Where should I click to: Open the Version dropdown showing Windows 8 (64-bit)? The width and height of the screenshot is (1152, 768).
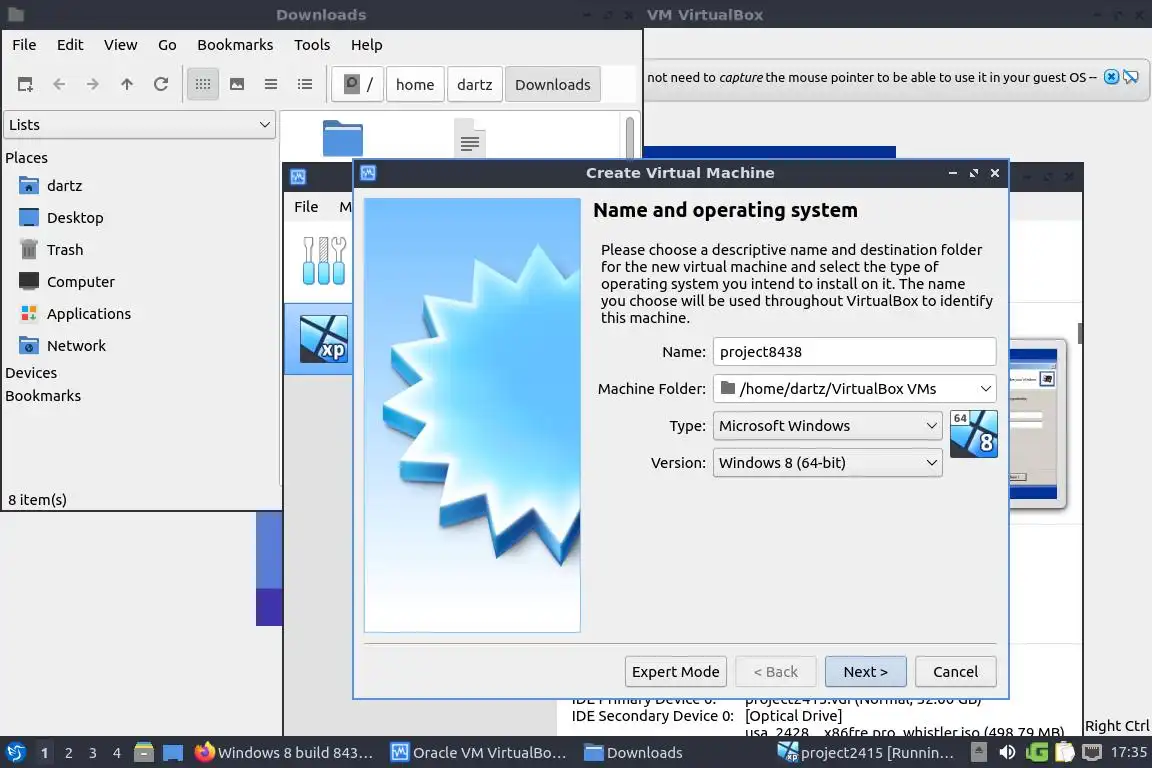click(x=827, y=463)
